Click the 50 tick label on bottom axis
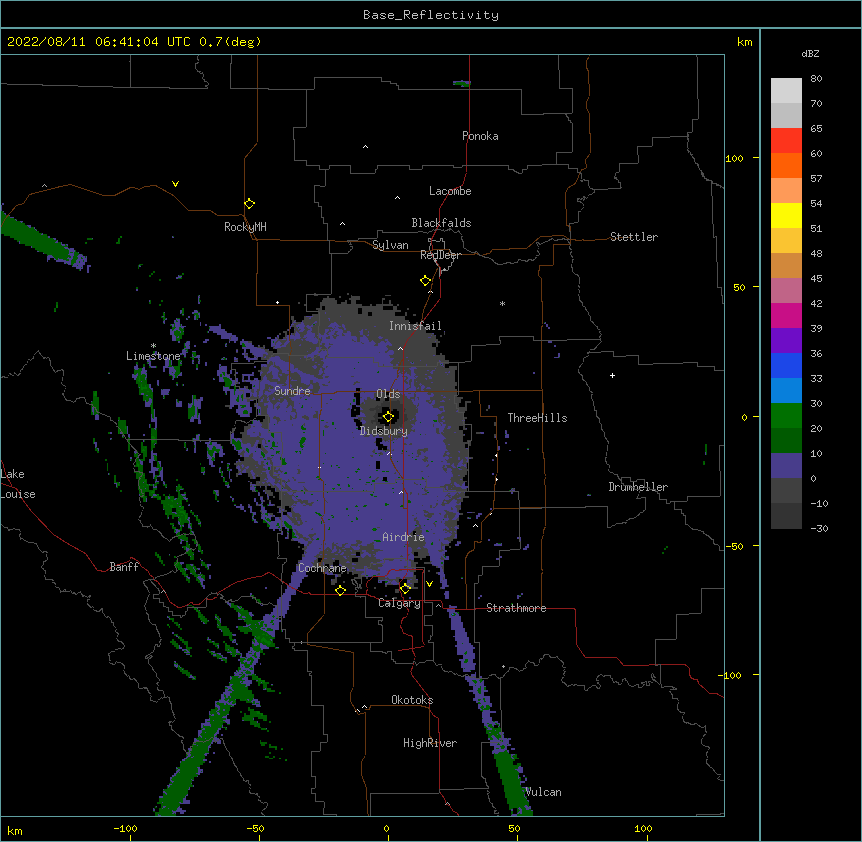This screenshot has width=862, height=842. click(x=514, y=828)
